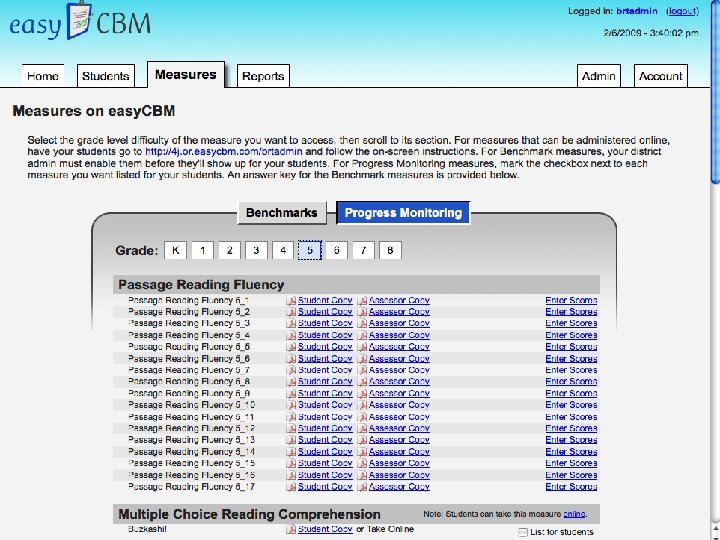Screen dimensions: 720x540
Task: Open Enter Scores for Fluency 5_17
Action: click(571, 487)
